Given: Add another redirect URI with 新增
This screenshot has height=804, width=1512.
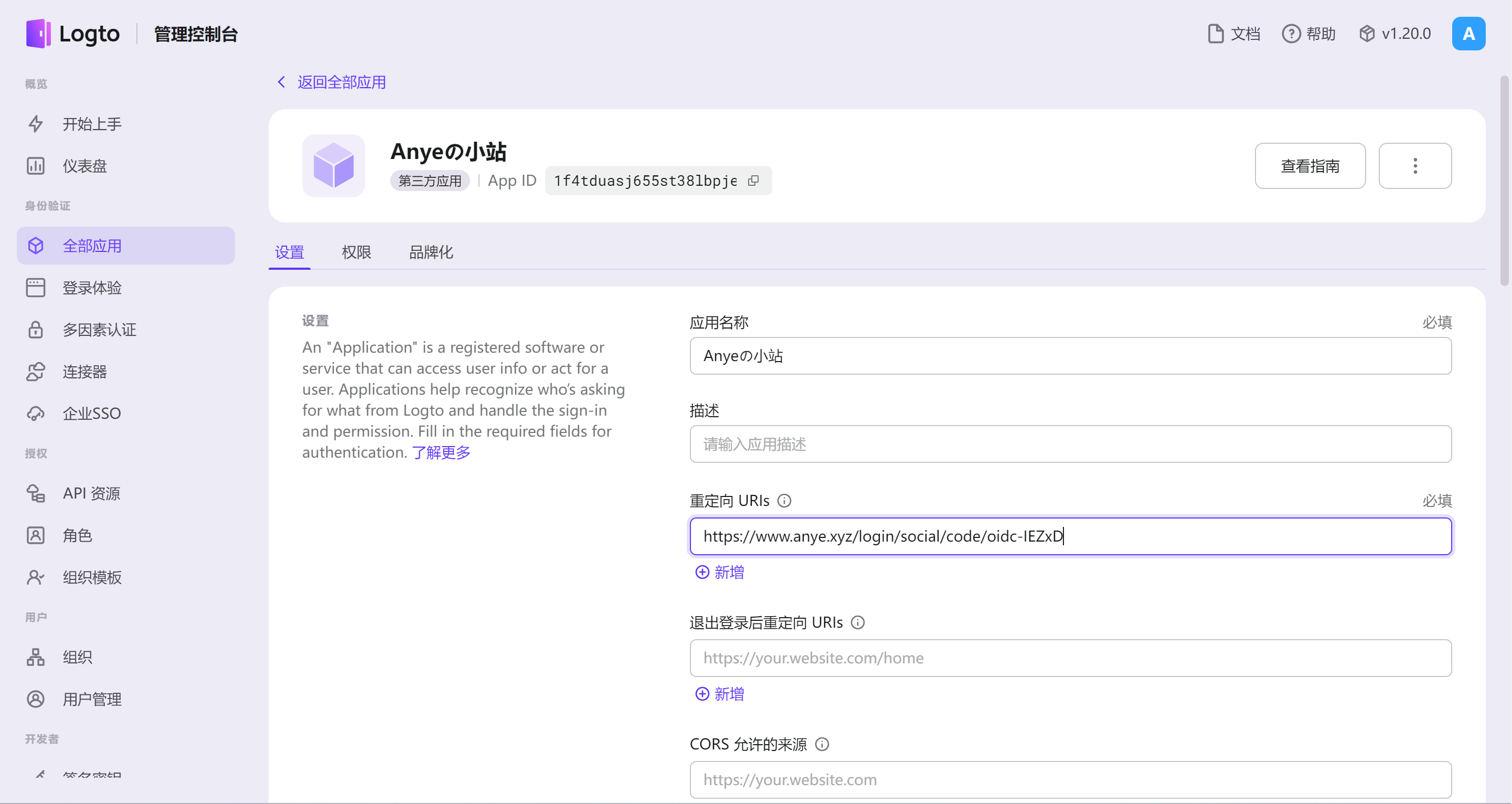Looking at the screenshot, I should pos(720,572).
